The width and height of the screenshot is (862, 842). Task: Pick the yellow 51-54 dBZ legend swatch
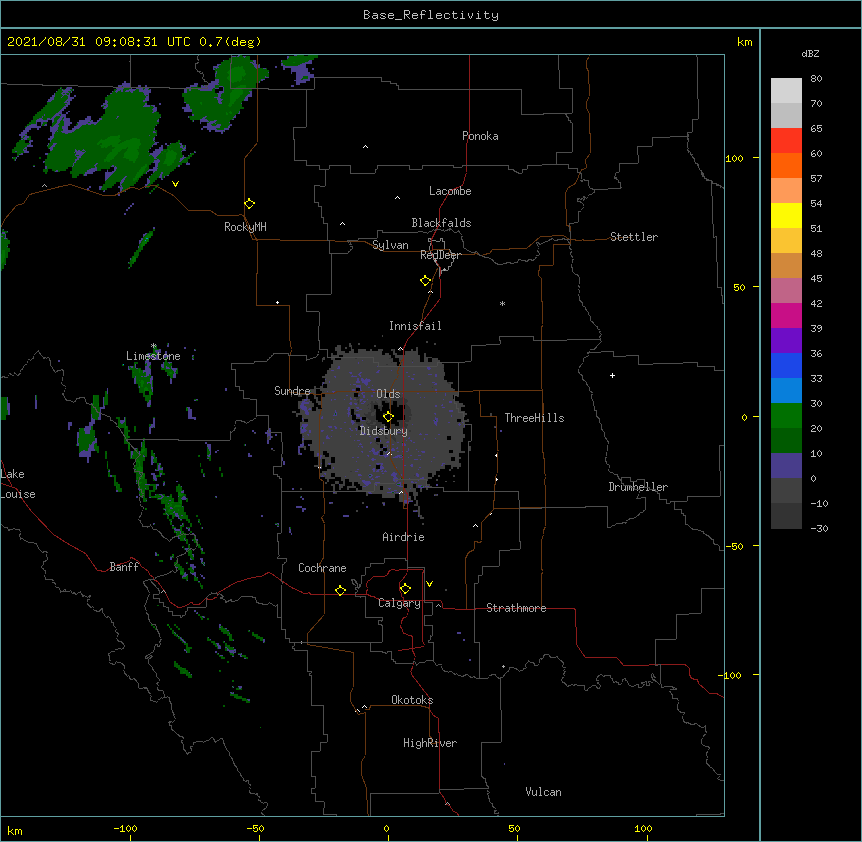(786, 215)
